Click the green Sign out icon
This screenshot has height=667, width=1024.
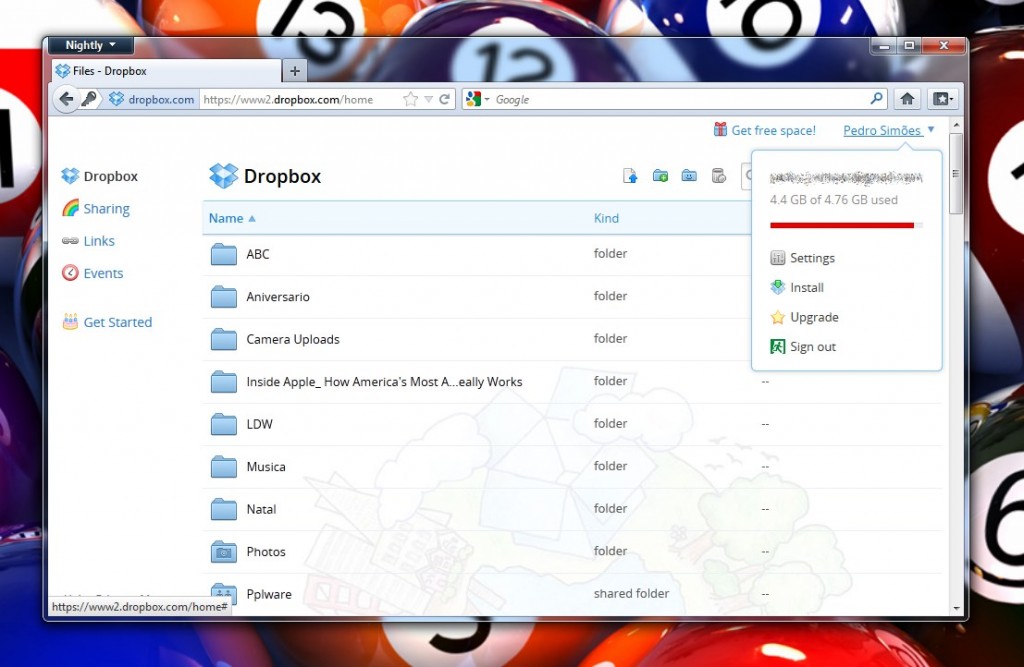click(x=777, y=346)
